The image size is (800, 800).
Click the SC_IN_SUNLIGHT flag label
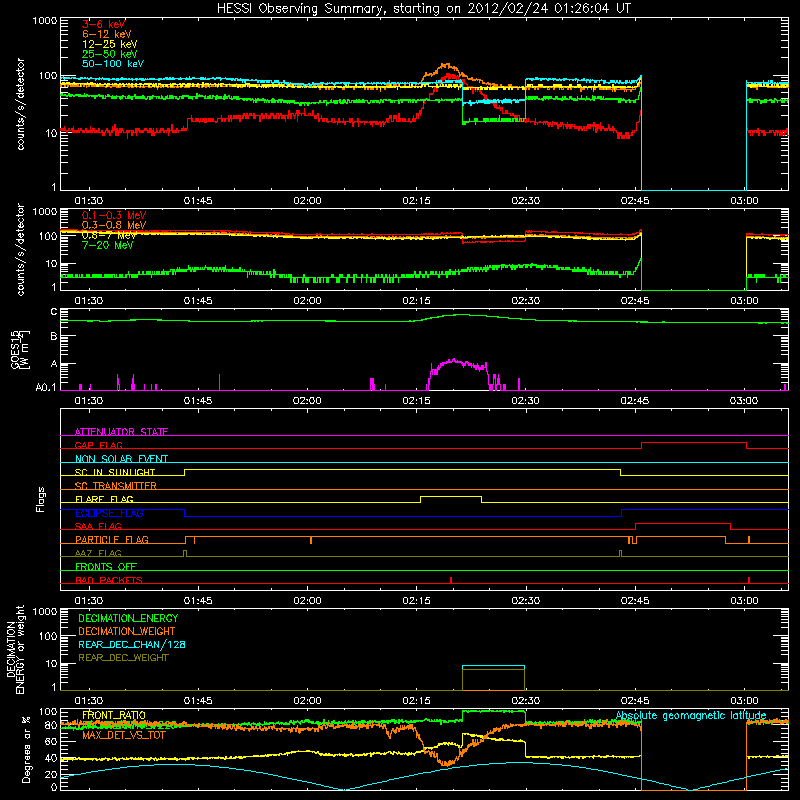tap(115, 472)
